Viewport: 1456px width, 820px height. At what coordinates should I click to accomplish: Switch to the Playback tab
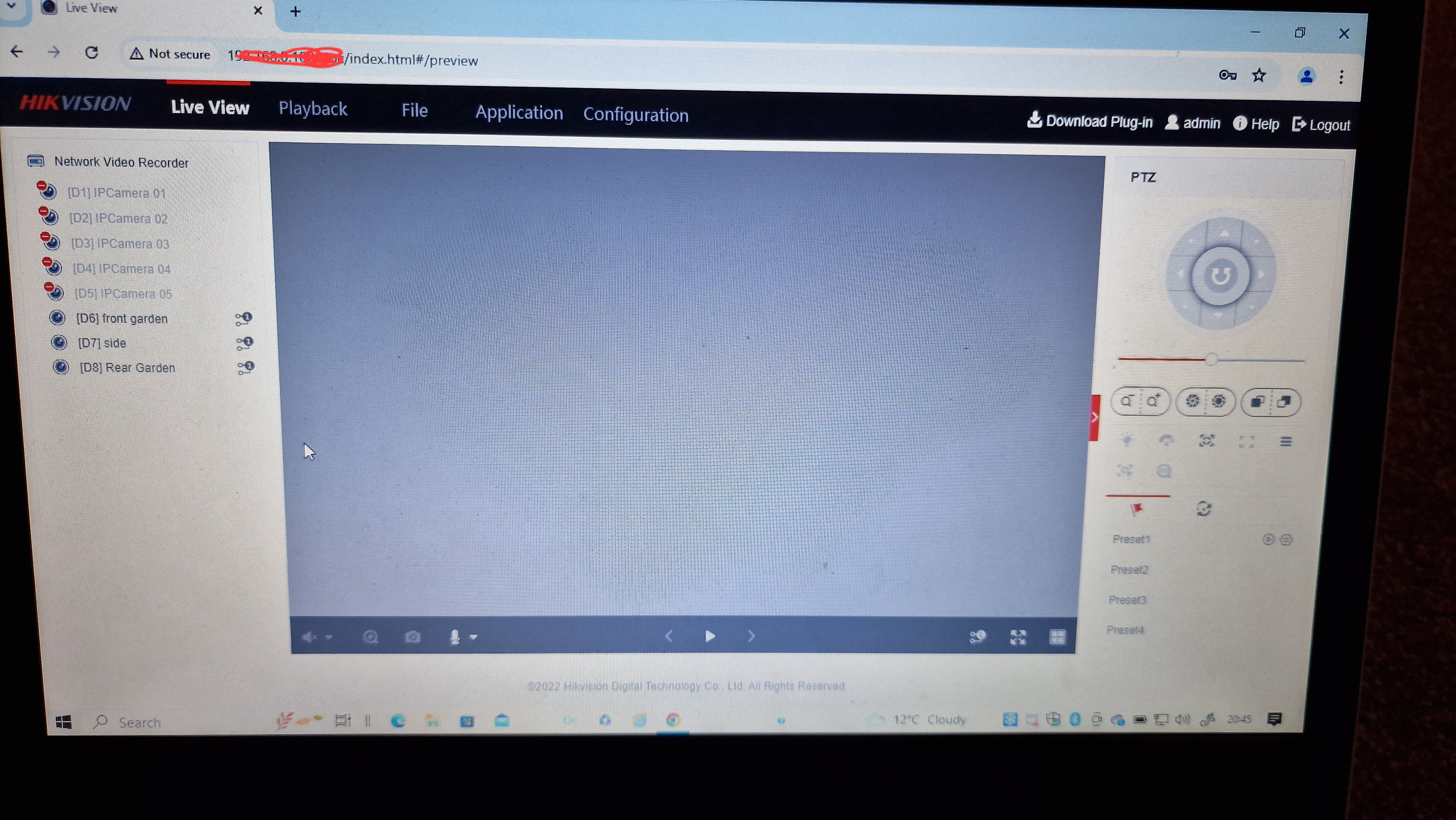tap(313, 109)
